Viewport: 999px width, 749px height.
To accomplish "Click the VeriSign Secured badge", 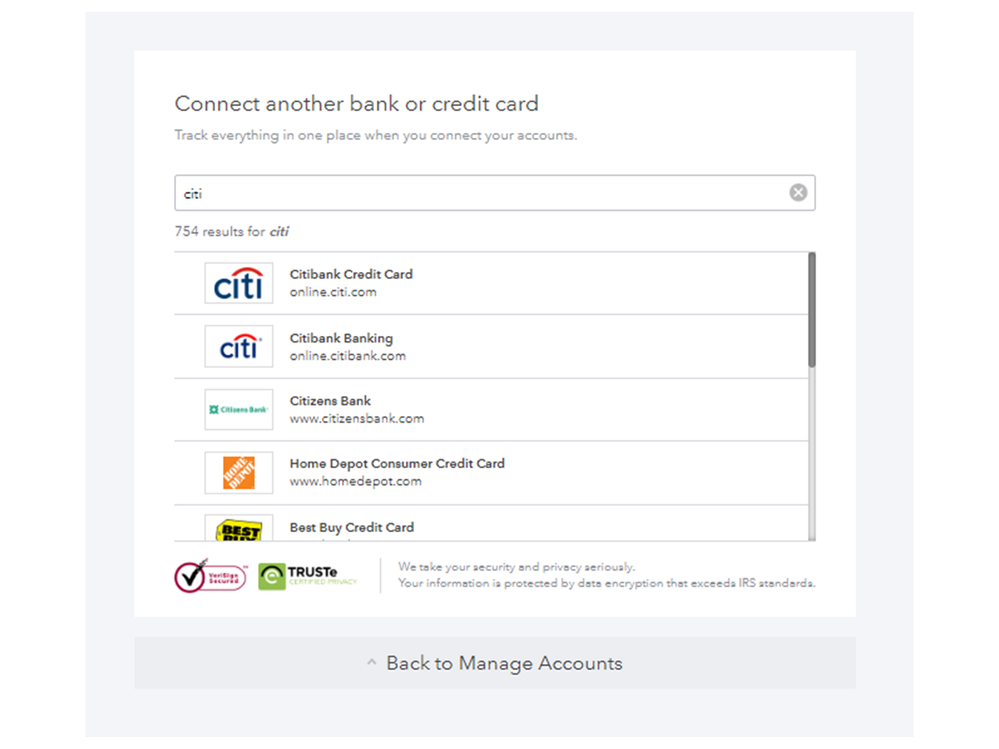I will [210, 576].
